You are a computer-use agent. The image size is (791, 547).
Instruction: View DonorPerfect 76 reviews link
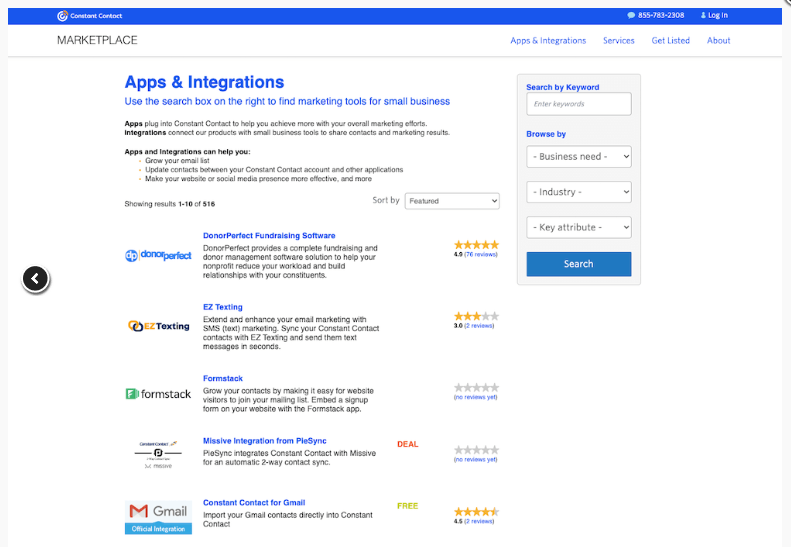point(481,254)
